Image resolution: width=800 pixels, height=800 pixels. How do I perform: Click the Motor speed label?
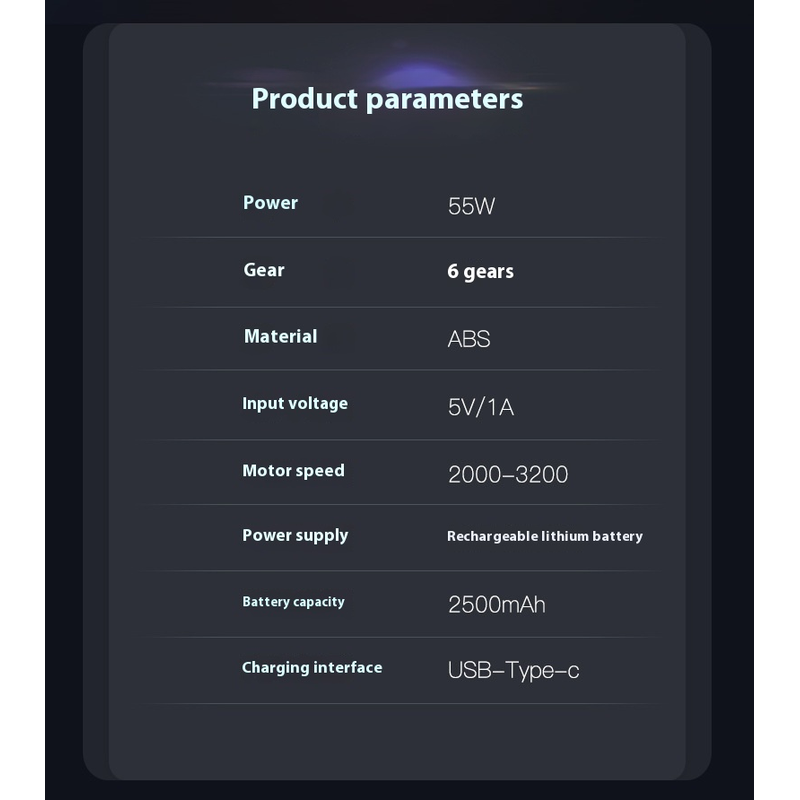pyautogui.click(x=293, y=471)
